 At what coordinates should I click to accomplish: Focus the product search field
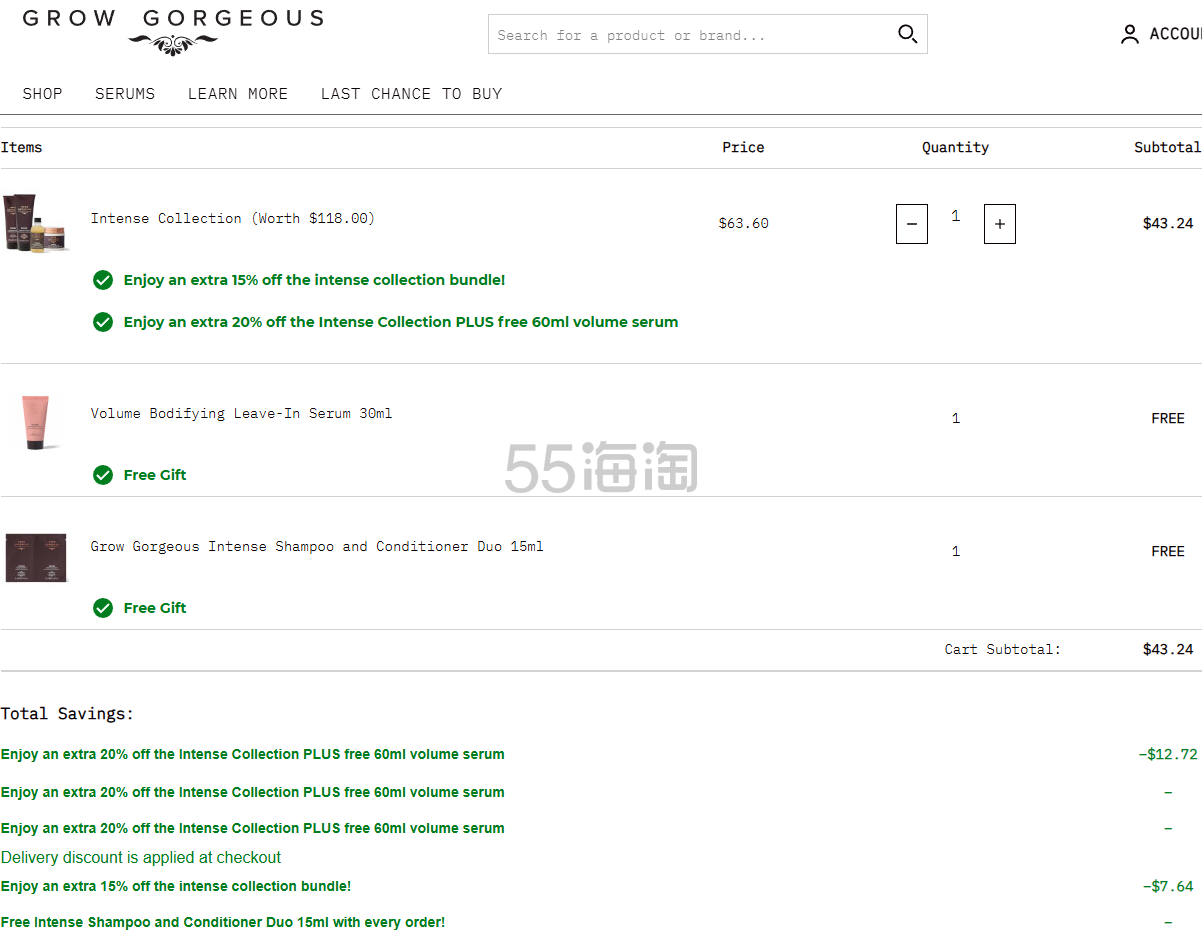[707, 34]
